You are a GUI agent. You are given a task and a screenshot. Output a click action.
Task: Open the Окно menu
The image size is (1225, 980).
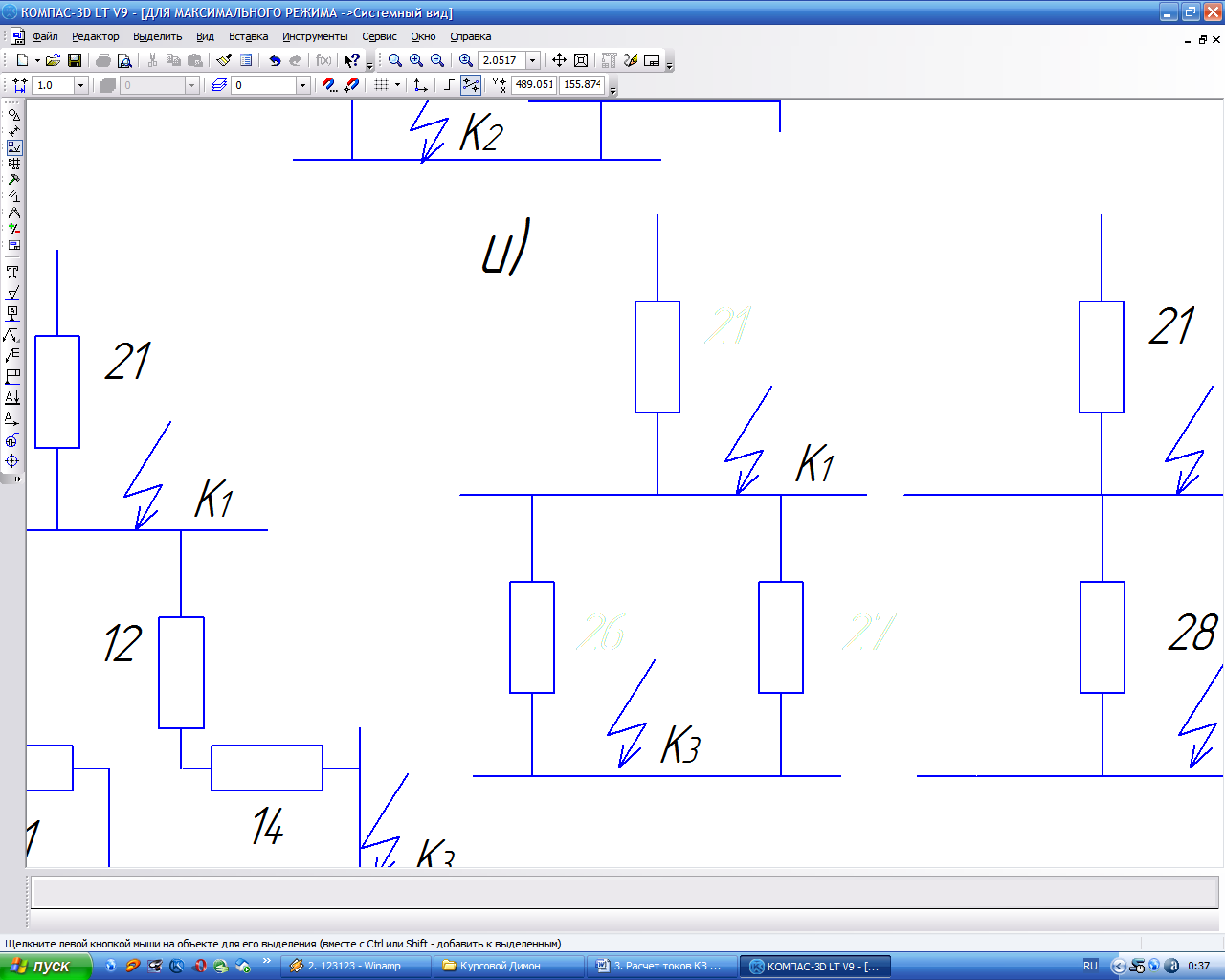coord(423,36)
